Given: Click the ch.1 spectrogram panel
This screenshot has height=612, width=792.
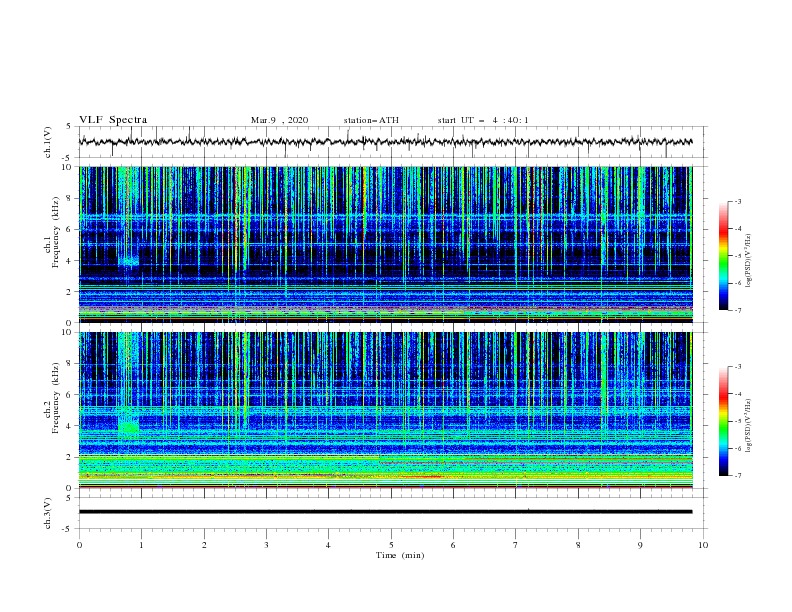Looking at the screenshot, I should [385, 244].
